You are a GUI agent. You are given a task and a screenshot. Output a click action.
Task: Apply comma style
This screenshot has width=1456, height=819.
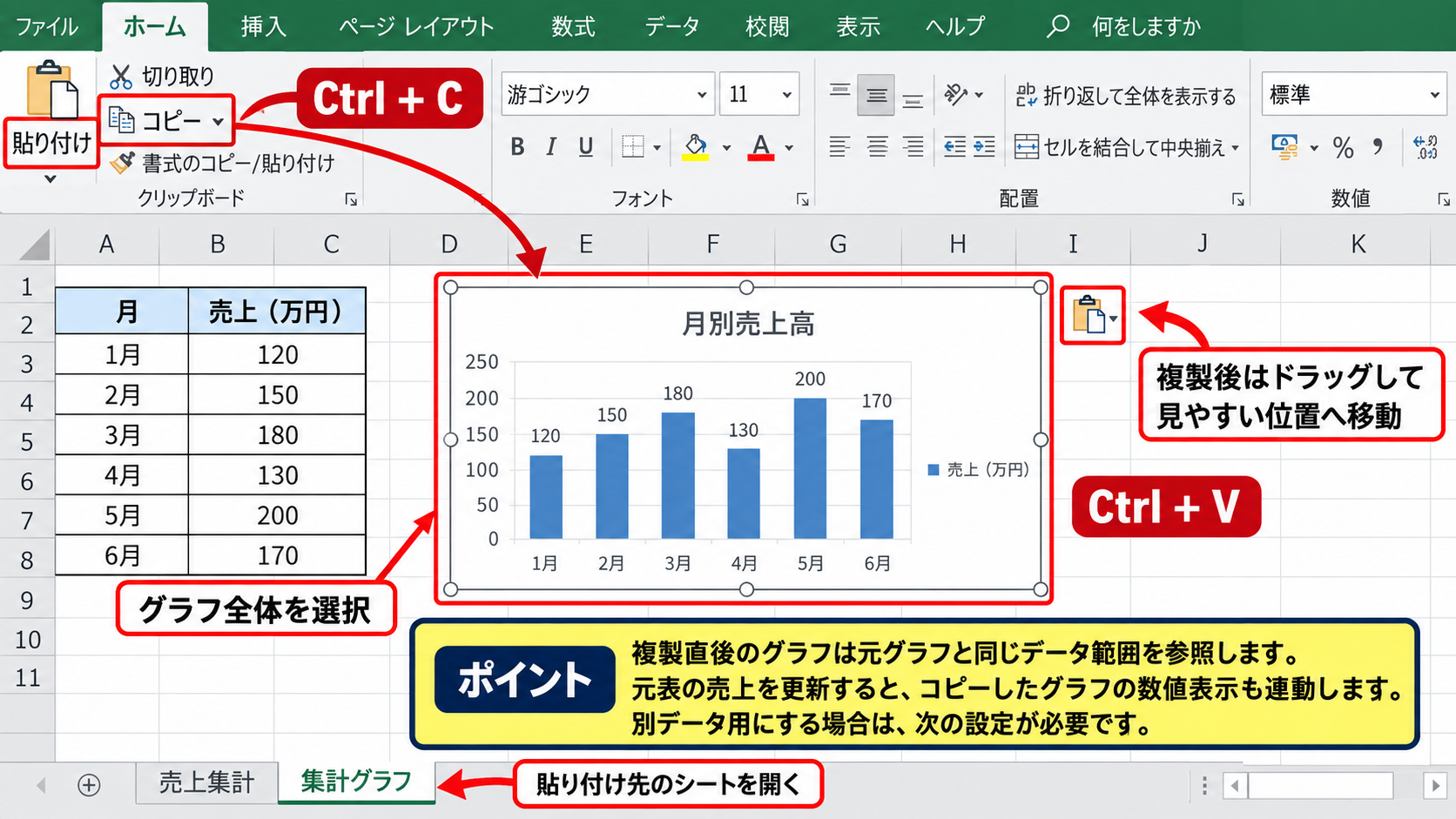coord(1378,146)
